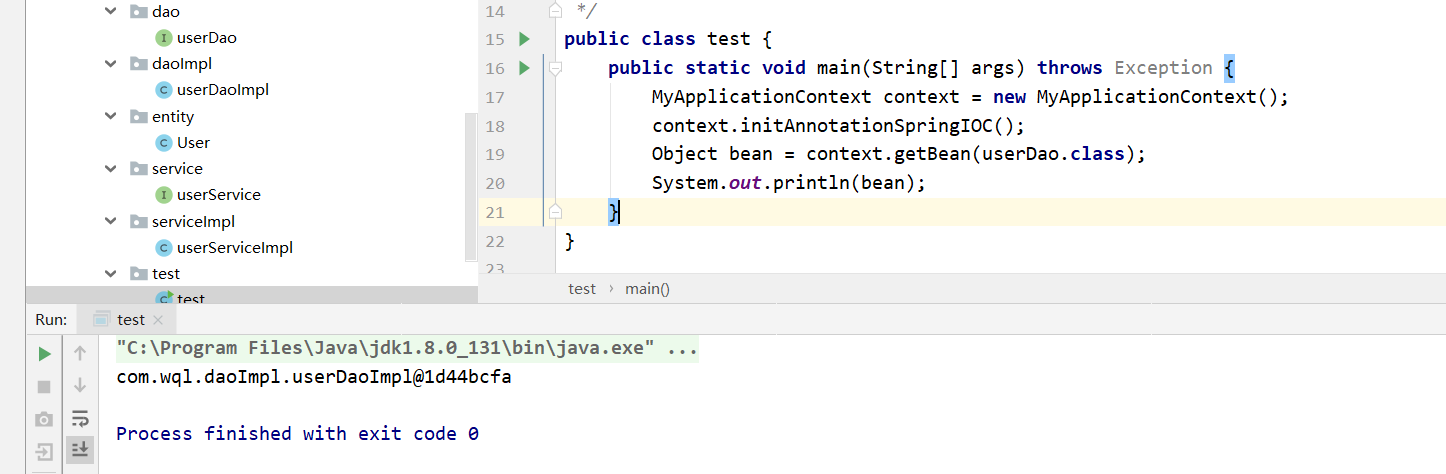
Task: Toggle soft-wrap in the console
Action: pos(80,419)
